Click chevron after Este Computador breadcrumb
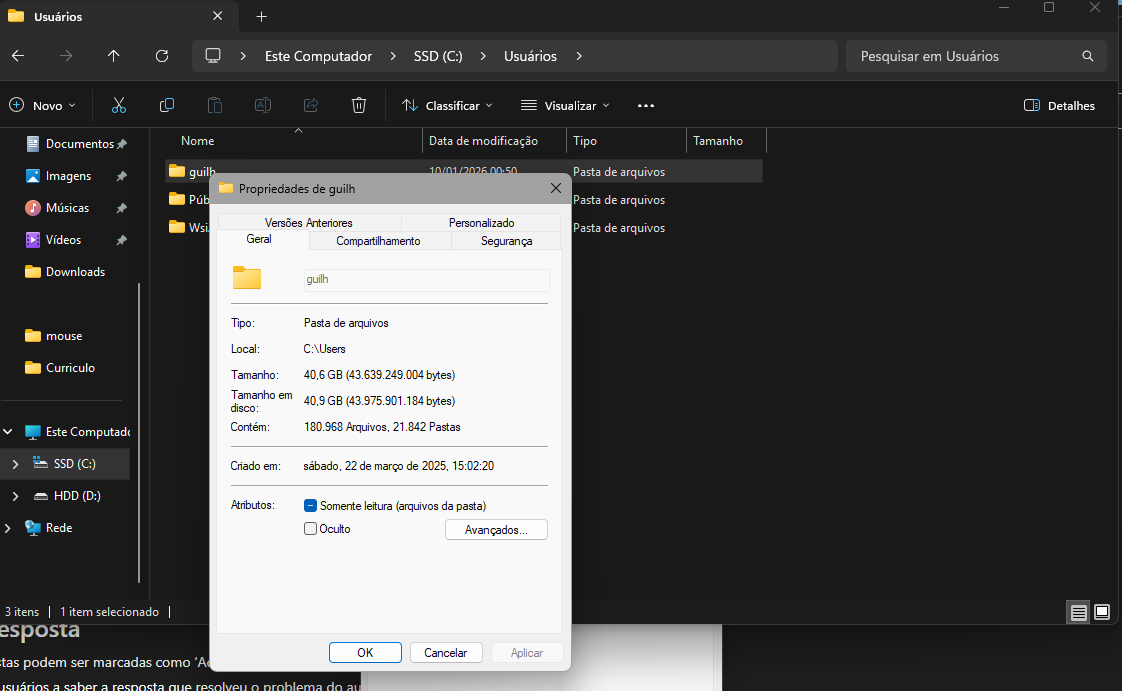Screen dimensions: 1122x691 click(x=393, y=56)
